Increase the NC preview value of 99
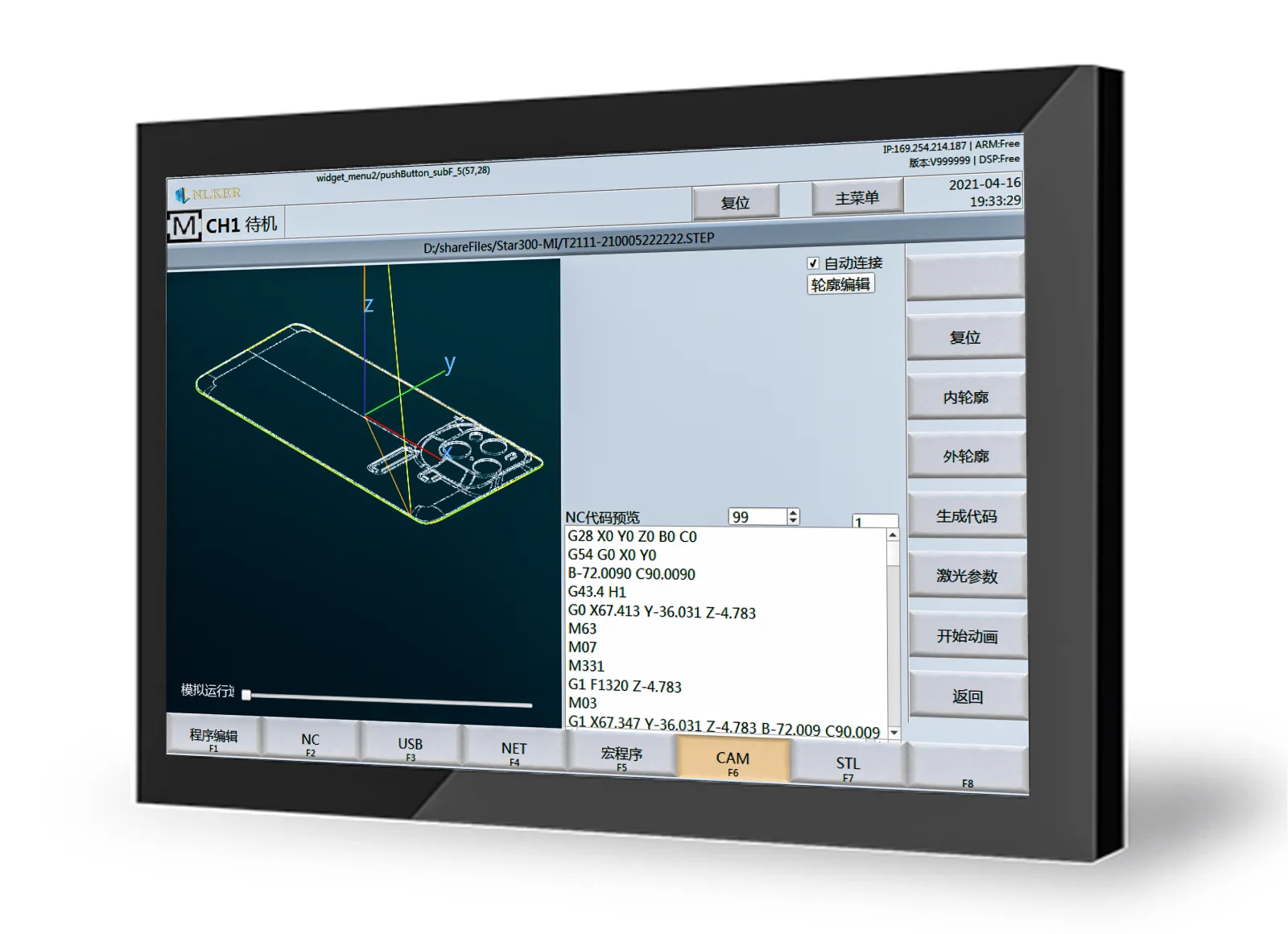The width and height of the screenshot is (1288, 934). click(794, 512)
